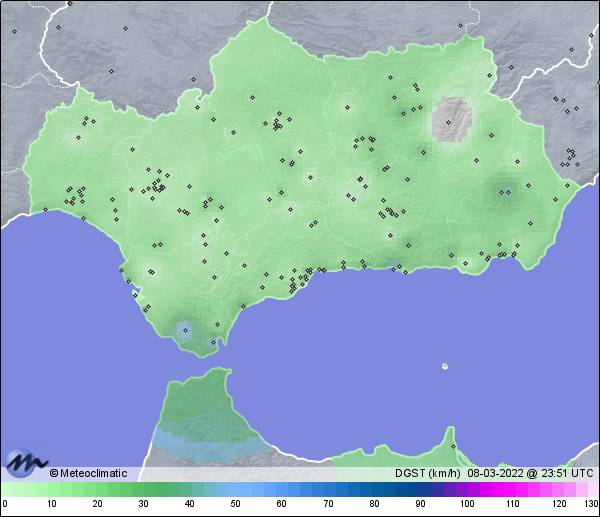Click the Meteoclimatic wave logo icon
The width and height of the screenshot is (600, 517).
[x=26, y=463]
